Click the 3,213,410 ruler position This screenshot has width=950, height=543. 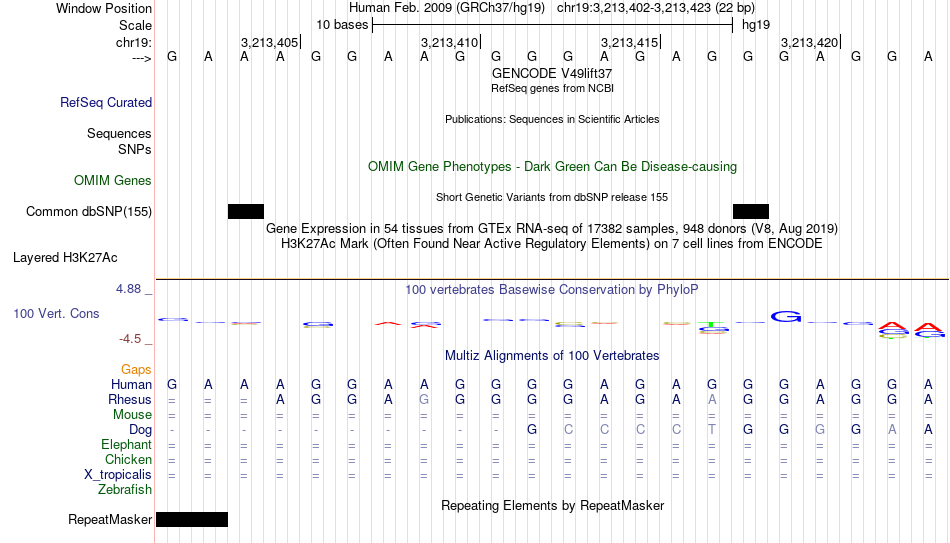pos(450,42)
